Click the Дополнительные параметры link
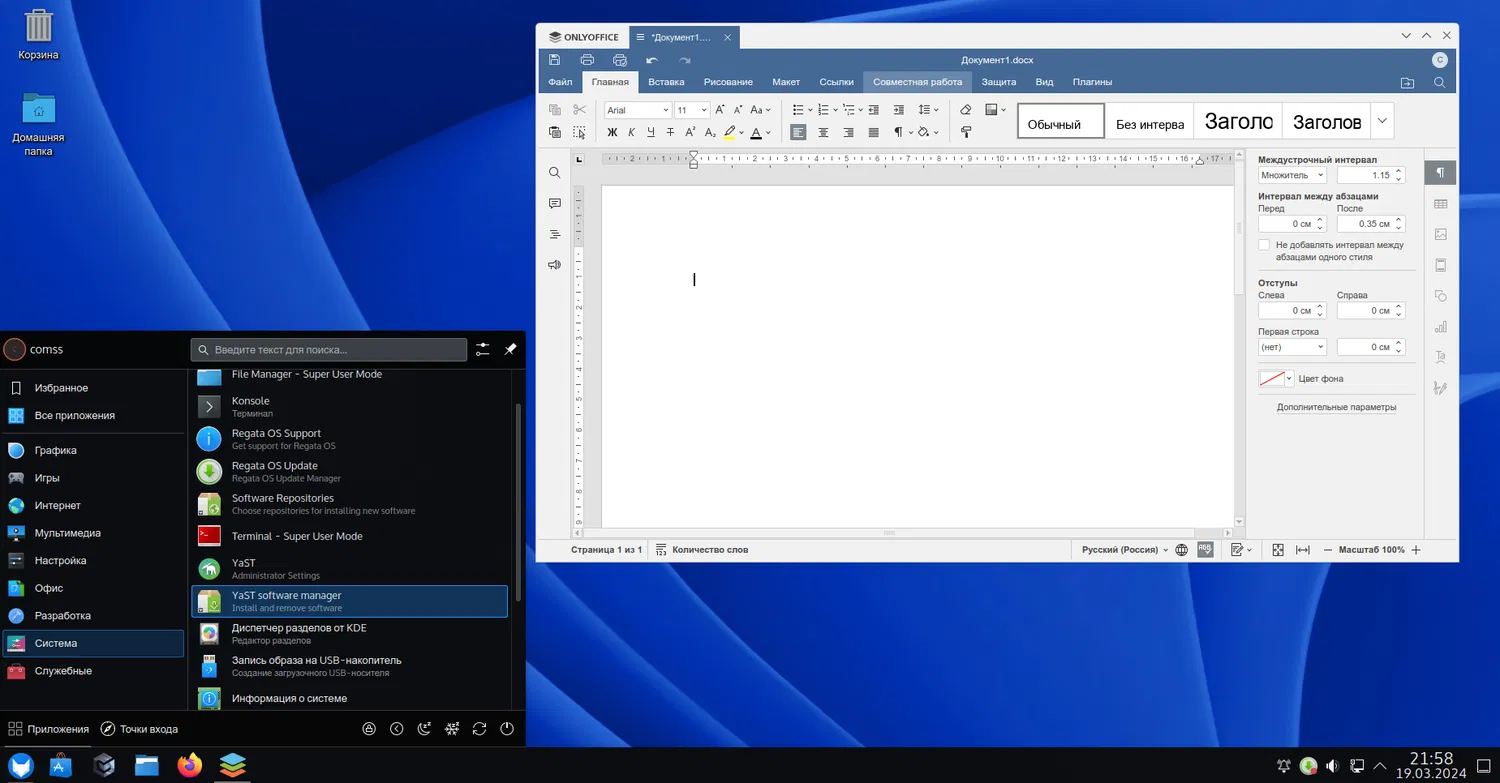This screenshot has width=1500, height=783. pos(1336,407)
